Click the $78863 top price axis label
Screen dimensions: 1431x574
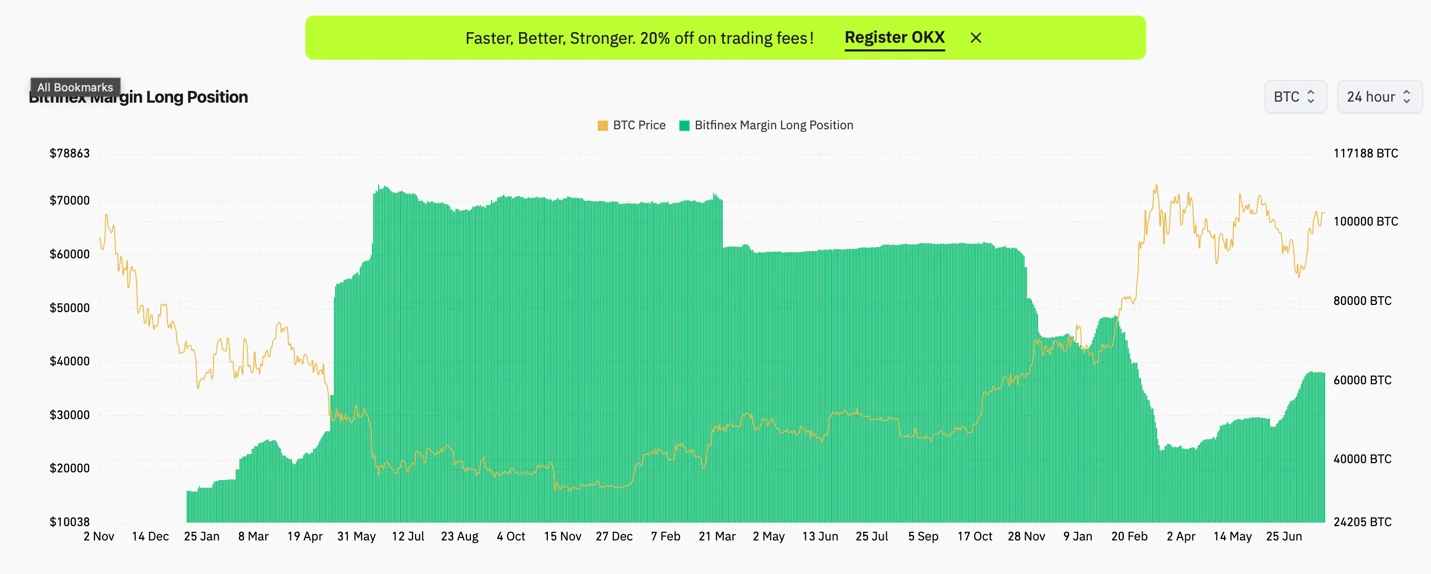click(69, 154)
